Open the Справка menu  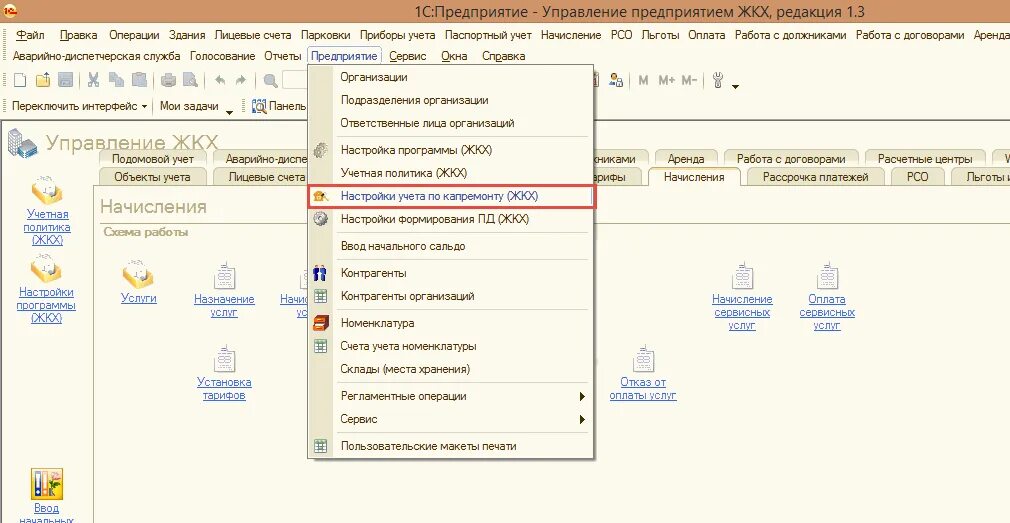coord(503,56)
